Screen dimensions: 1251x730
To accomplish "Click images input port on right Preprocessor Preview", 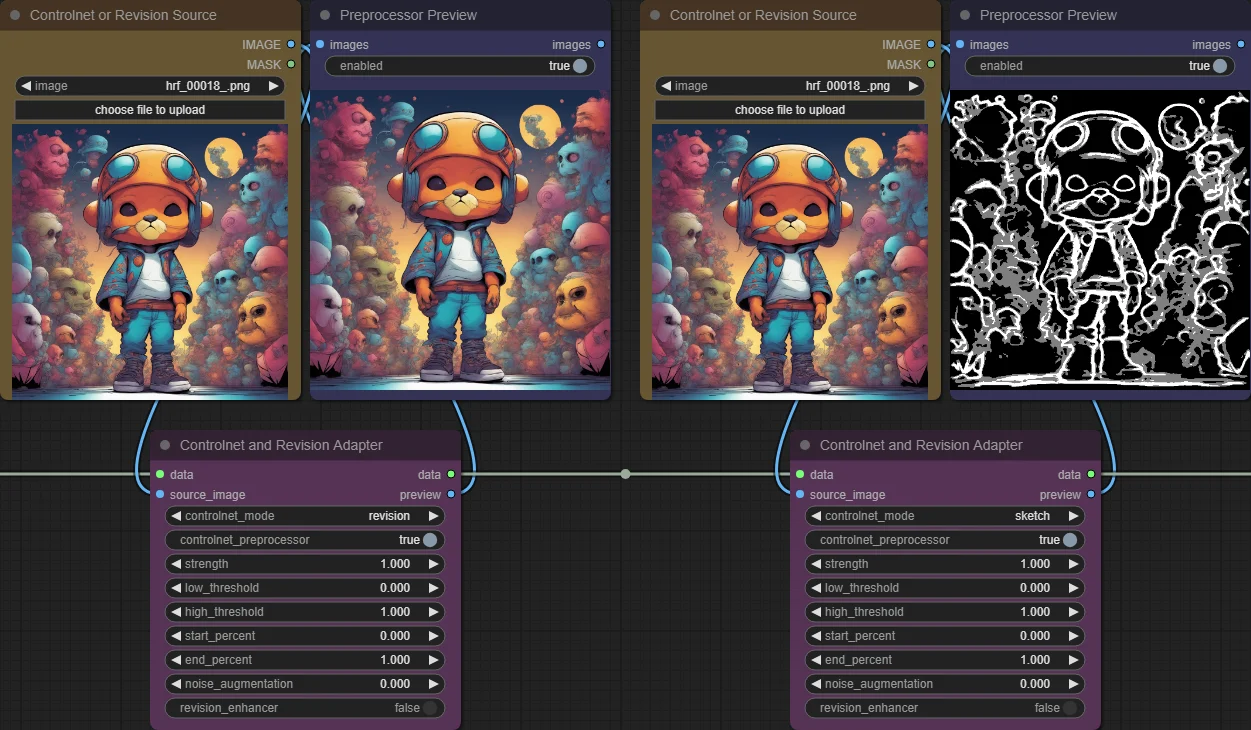I will (960, 44).
